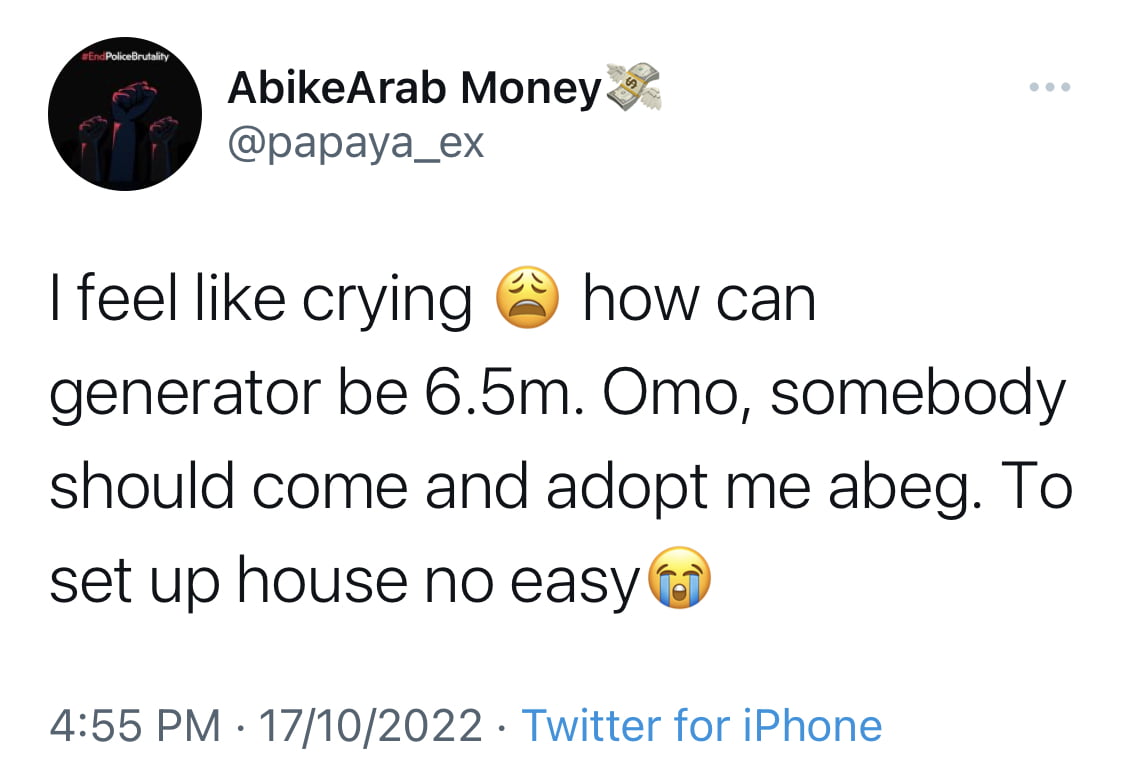The height and width of the screenshot is (776, 1125).
Task: Click the 17/10/2022 date
Action: tap(370, 725)
